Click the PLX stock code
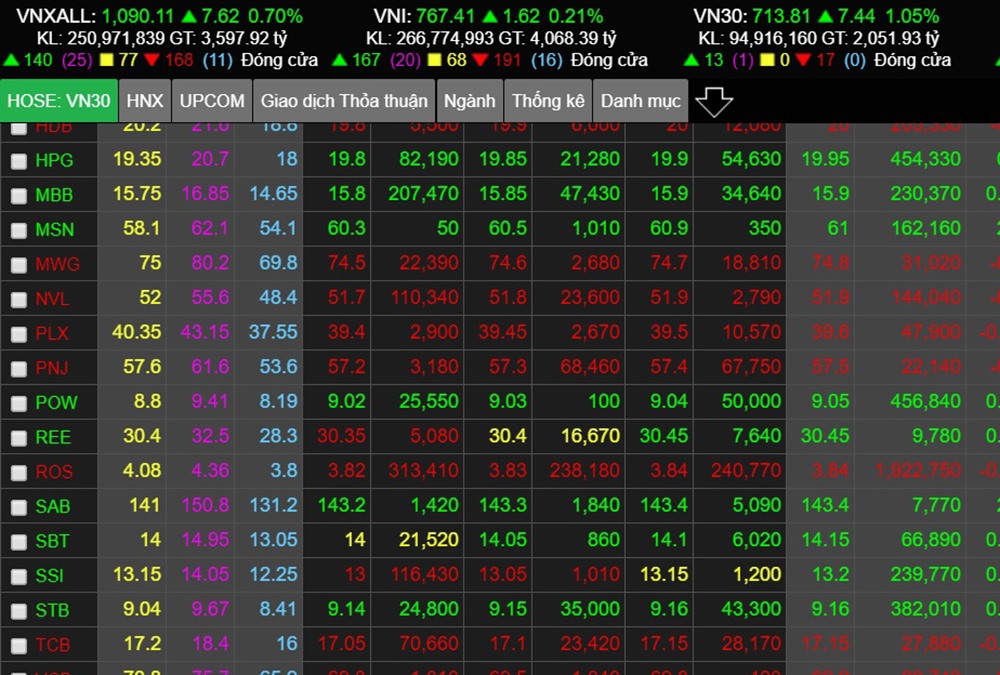 tap(52, 333)
